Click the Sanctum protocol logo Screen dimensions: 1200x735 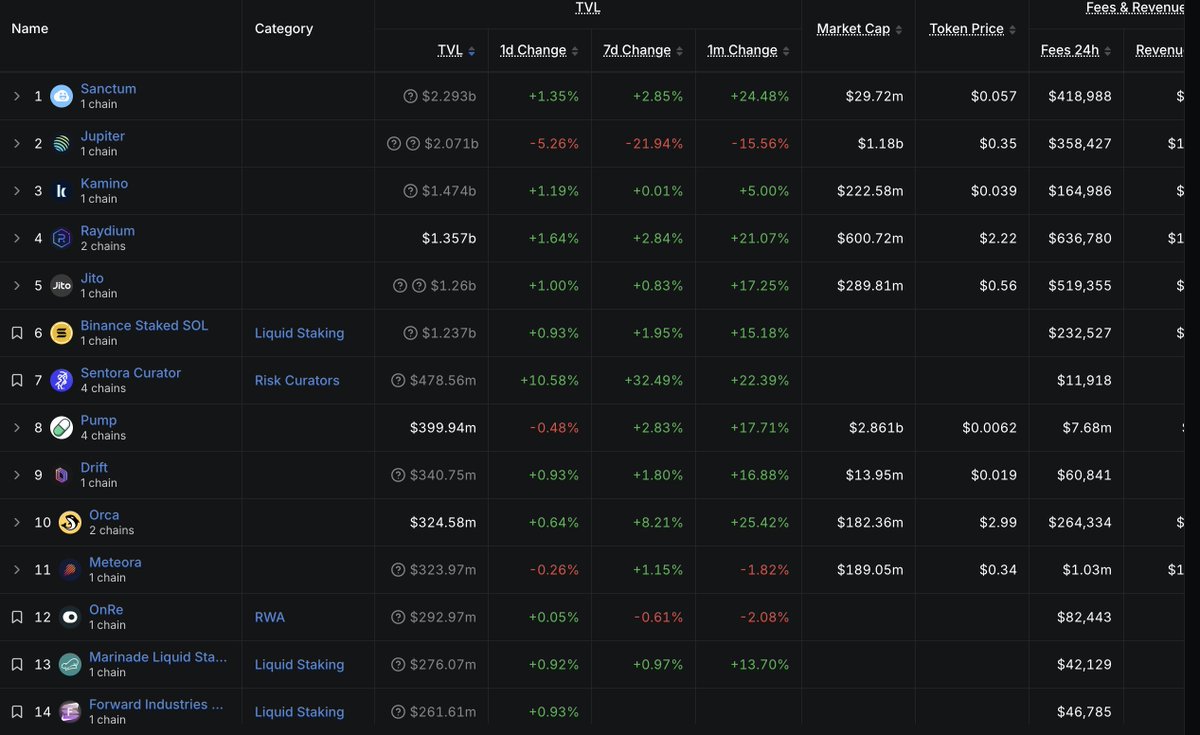coord(62,96)
